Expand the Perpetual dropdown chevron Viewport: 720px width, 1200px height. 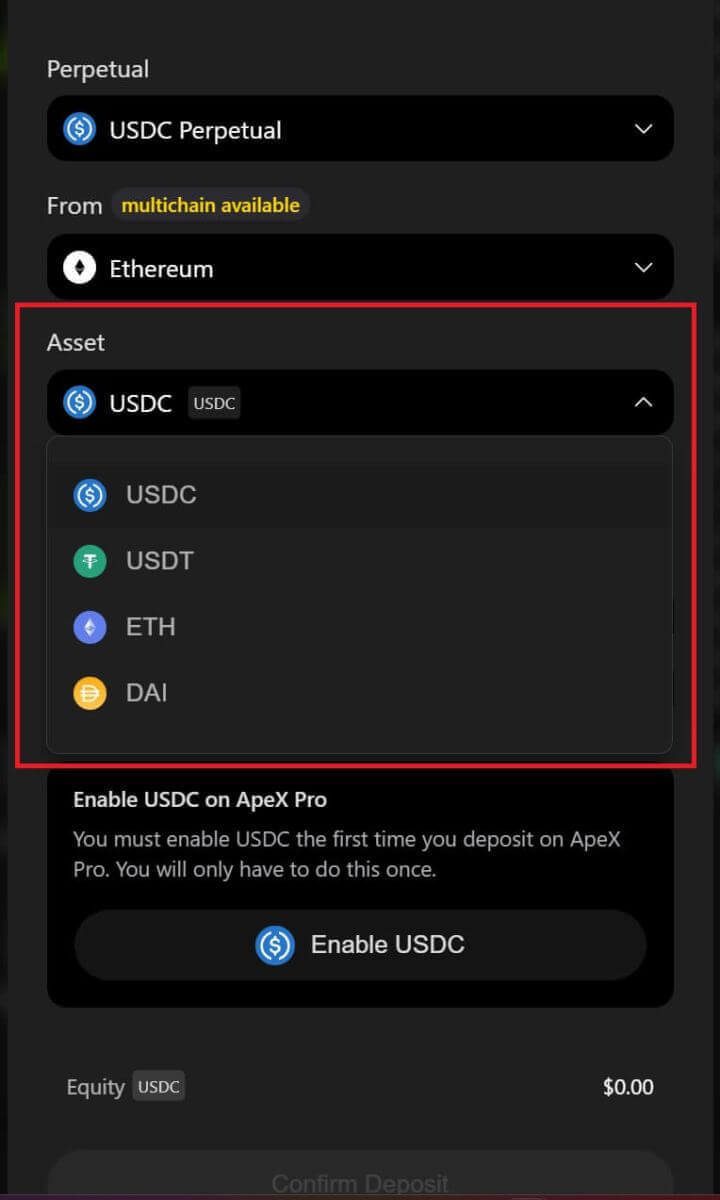pyautogui.click(x=644, y=129)
